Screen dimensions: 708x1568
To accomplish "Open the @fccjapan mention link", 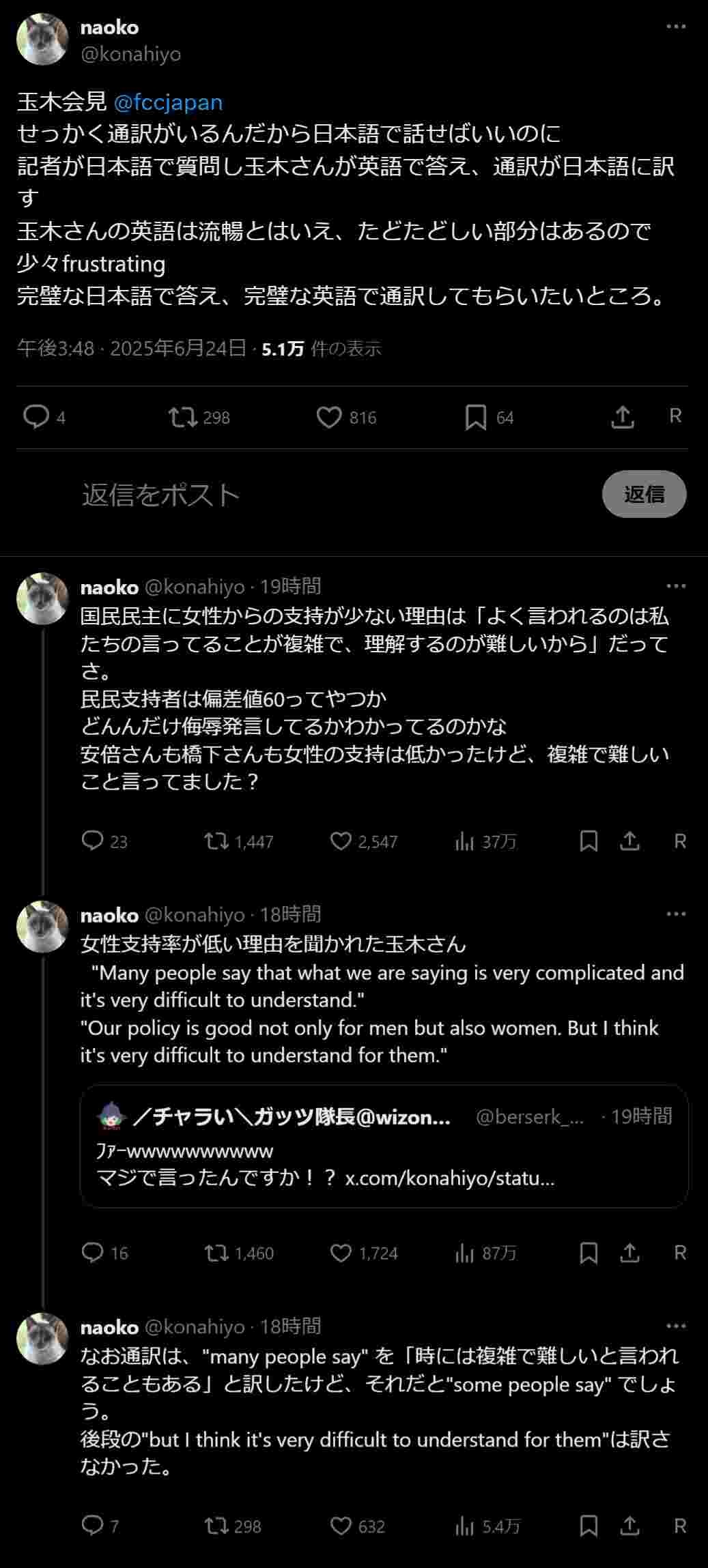I will coord(168,102).
